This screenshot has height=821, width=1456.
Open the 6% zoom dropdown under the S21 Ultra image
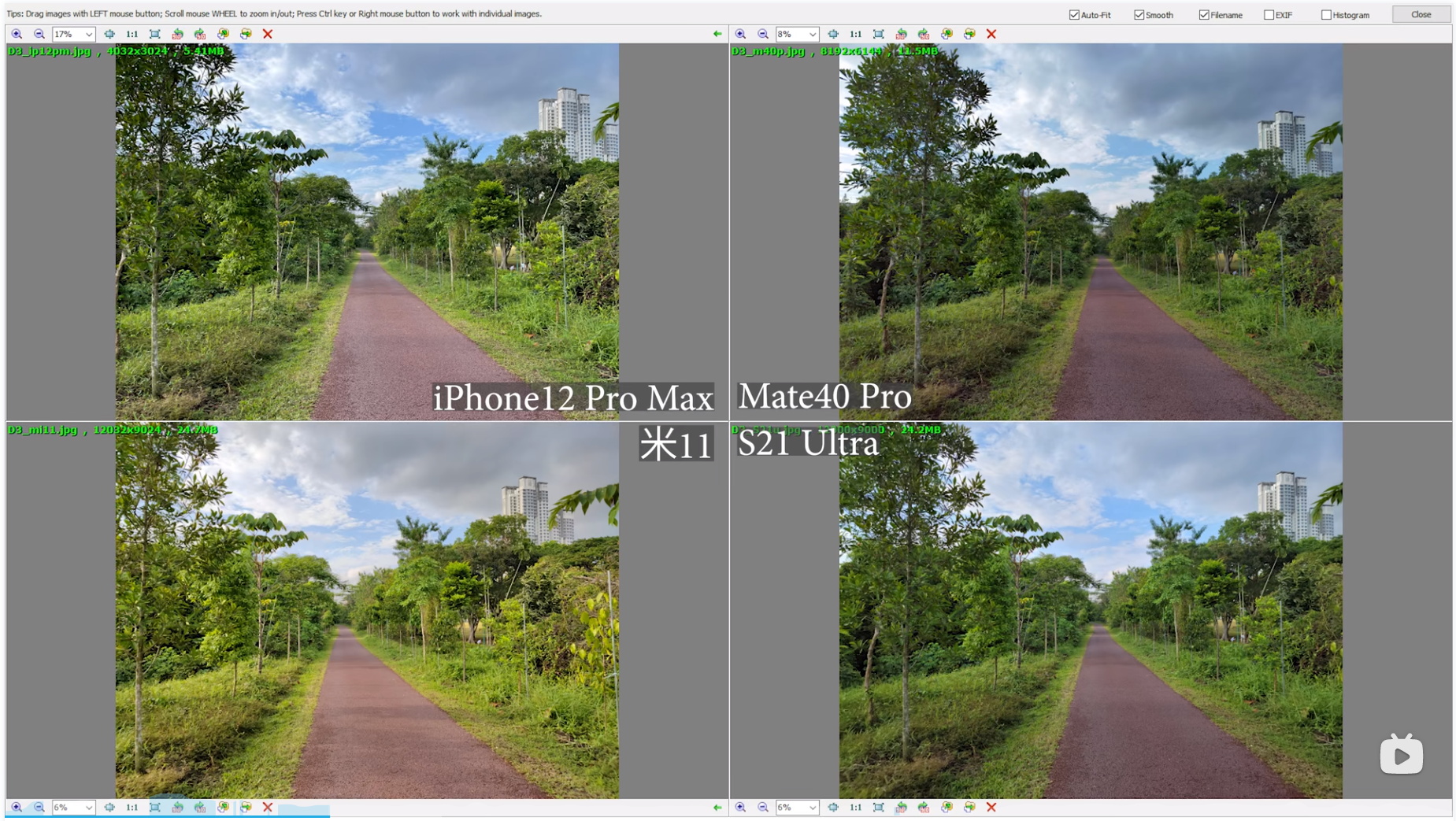pyautogui.click(x=813, y=808)
